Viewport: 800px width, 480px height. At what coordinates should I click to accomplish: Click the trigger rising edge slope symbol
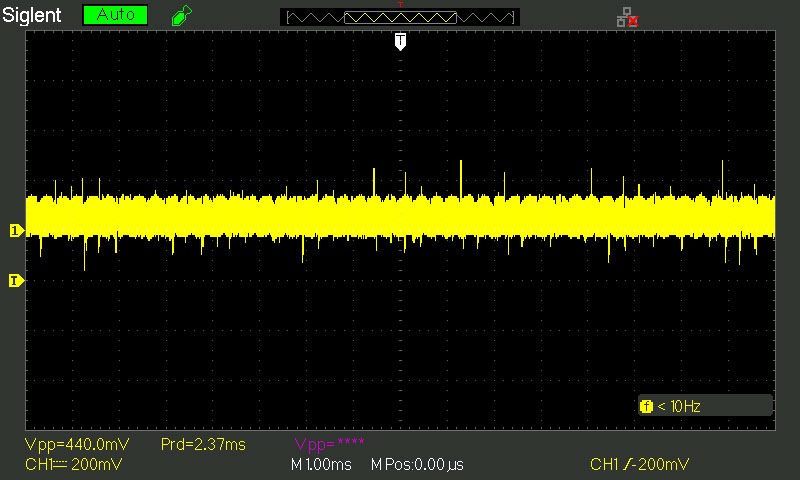629,464
